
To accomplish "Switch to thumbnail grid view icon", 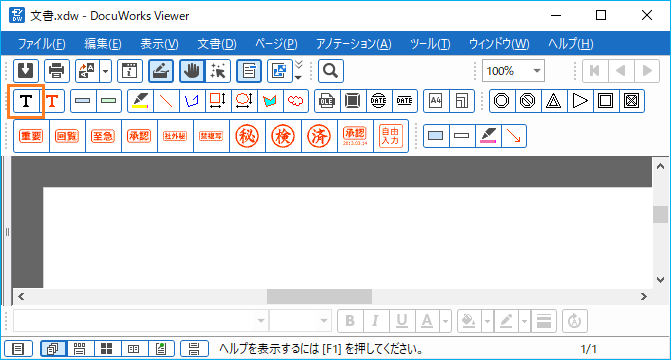I will click(x=107, y=349).
